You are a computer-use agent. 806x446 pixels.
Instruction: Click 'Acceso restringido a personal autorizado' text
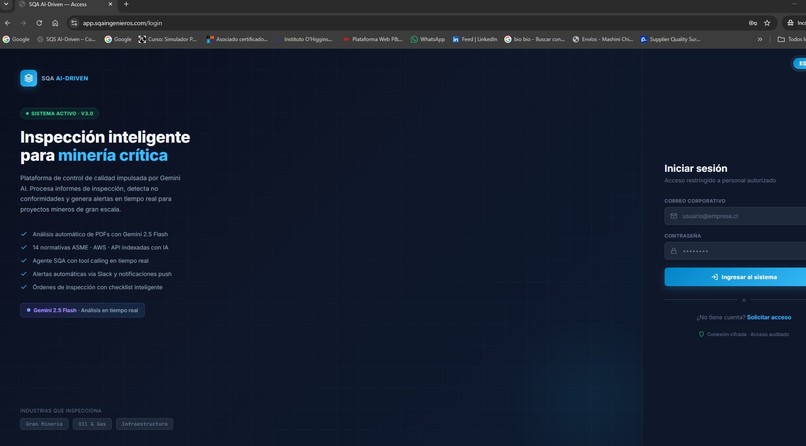[x=720, y=180]
